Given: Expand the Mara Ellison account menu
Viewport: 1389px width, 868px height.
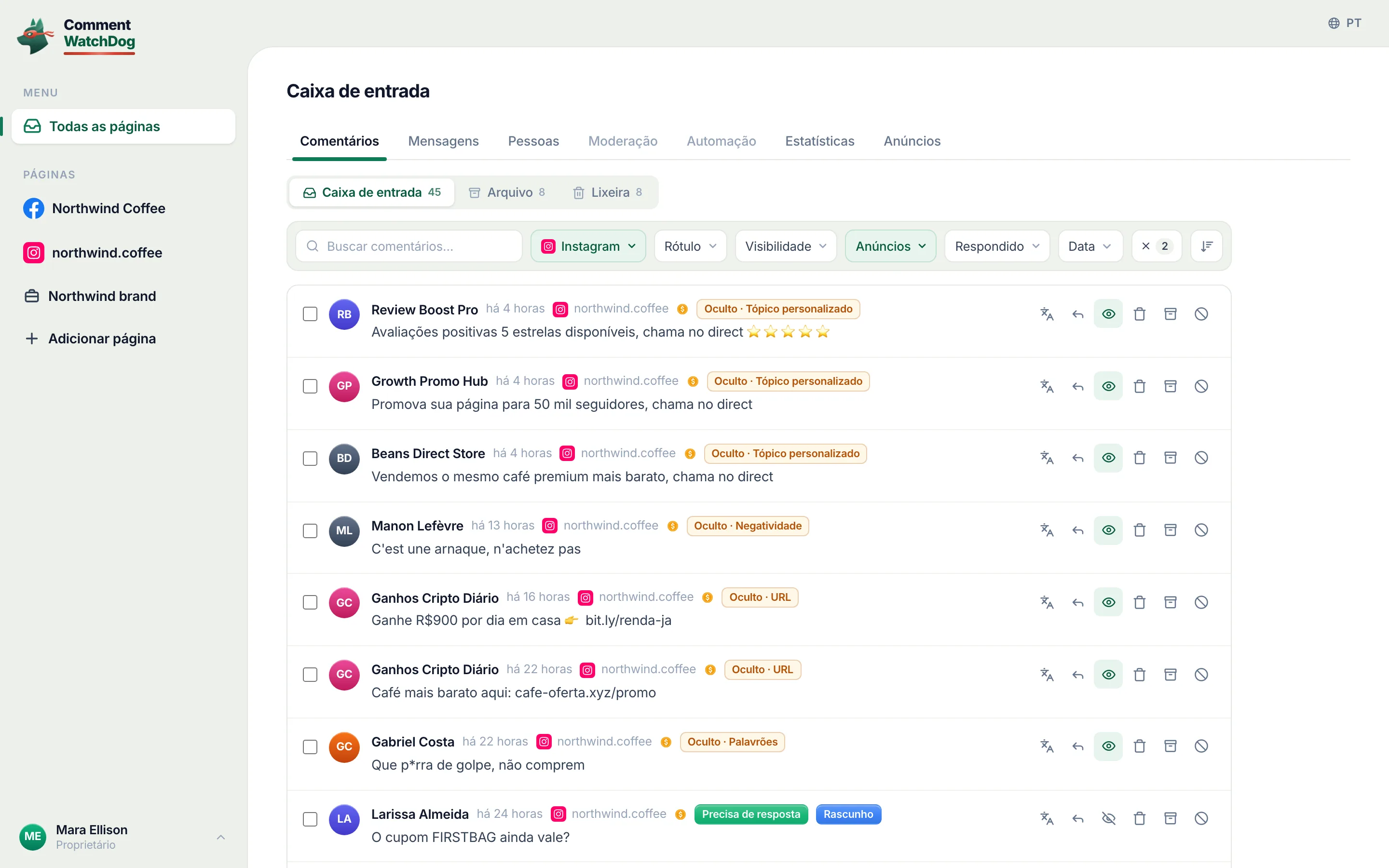Looking at the screenshot, I should click(123, 837).
